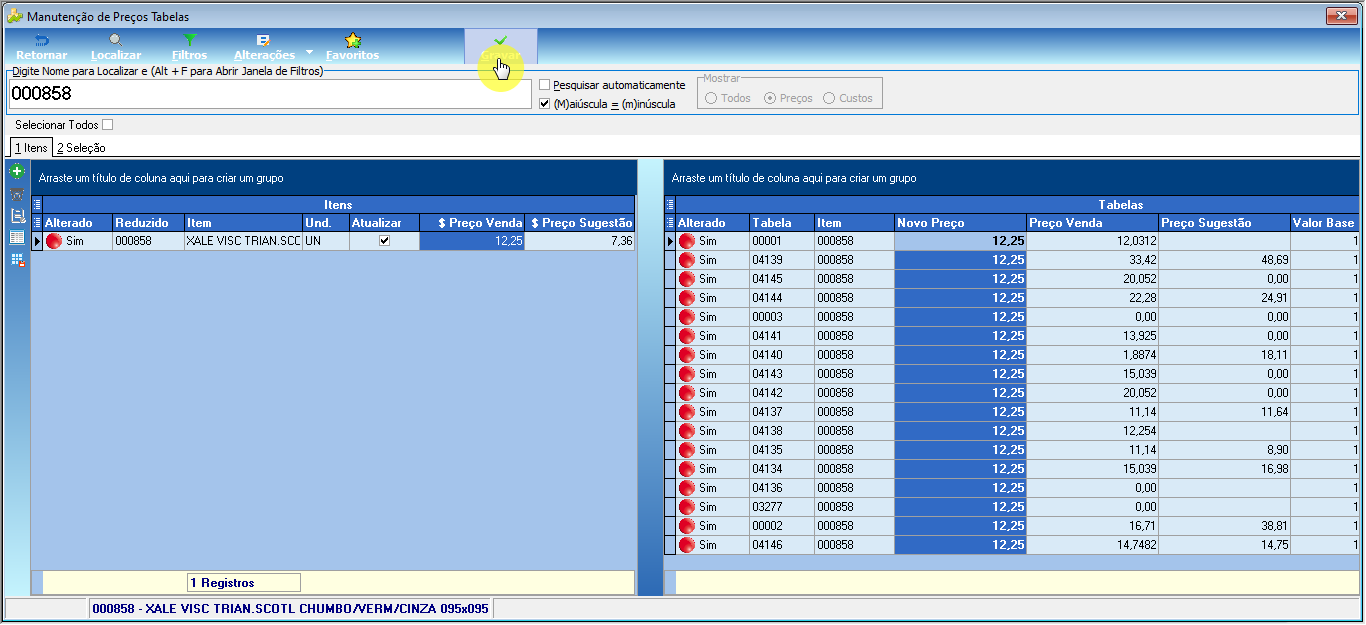
Task: Click red status icon for Tabela 04146
Action: click(x=687, y=545)
